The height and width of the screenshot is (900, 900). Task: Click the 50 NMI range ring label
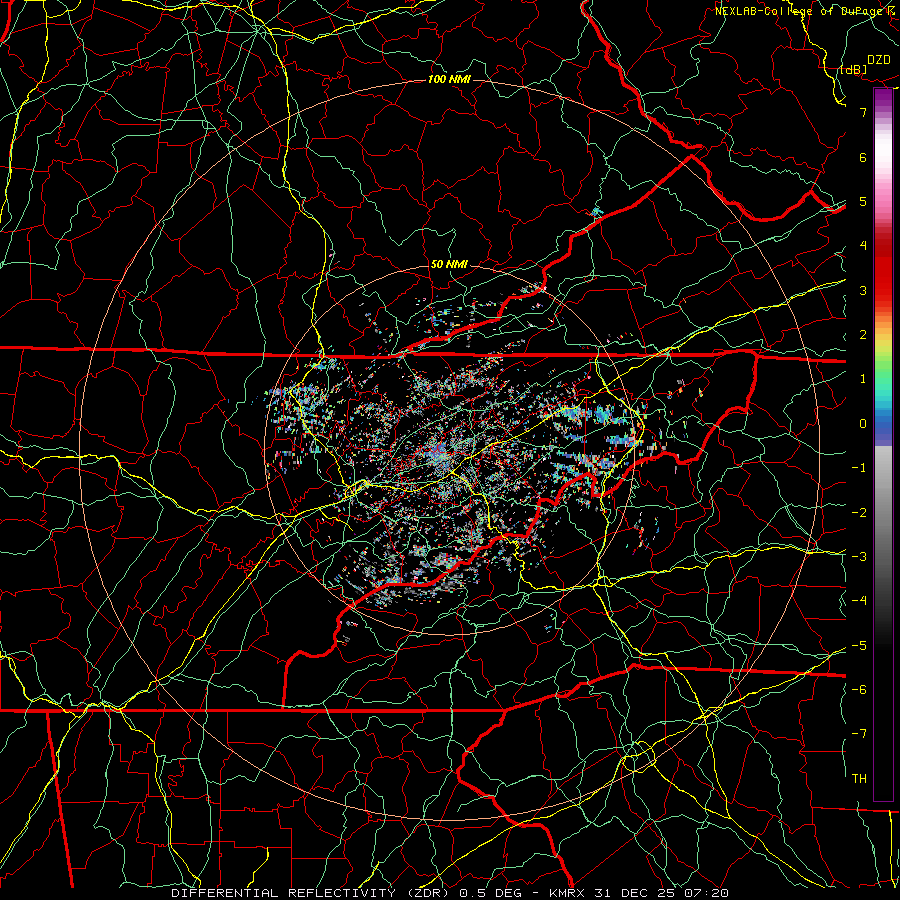[x=449, y=264]
